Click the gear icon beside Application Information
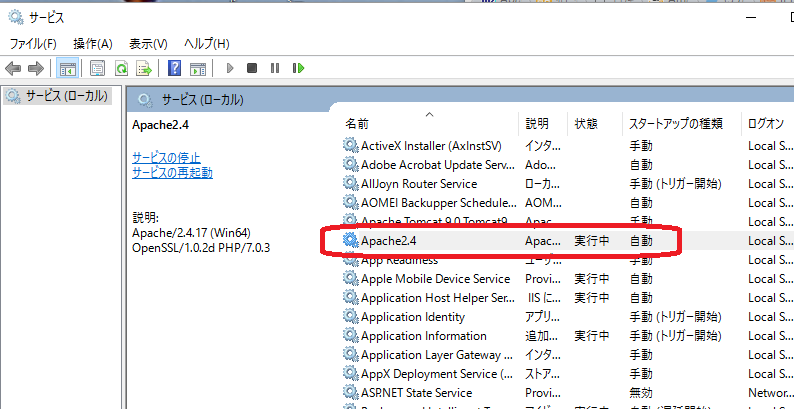This screenshot has height=414, width=798. point(350,335)
